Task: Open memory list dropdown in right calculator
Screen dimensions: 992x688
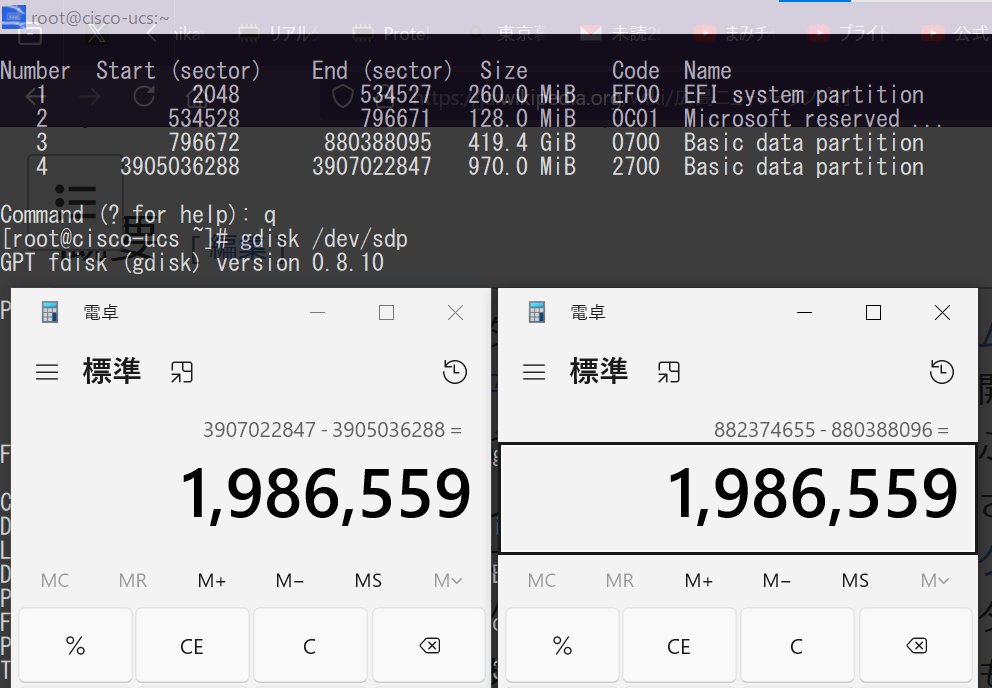Action: (x=935, y=580)
